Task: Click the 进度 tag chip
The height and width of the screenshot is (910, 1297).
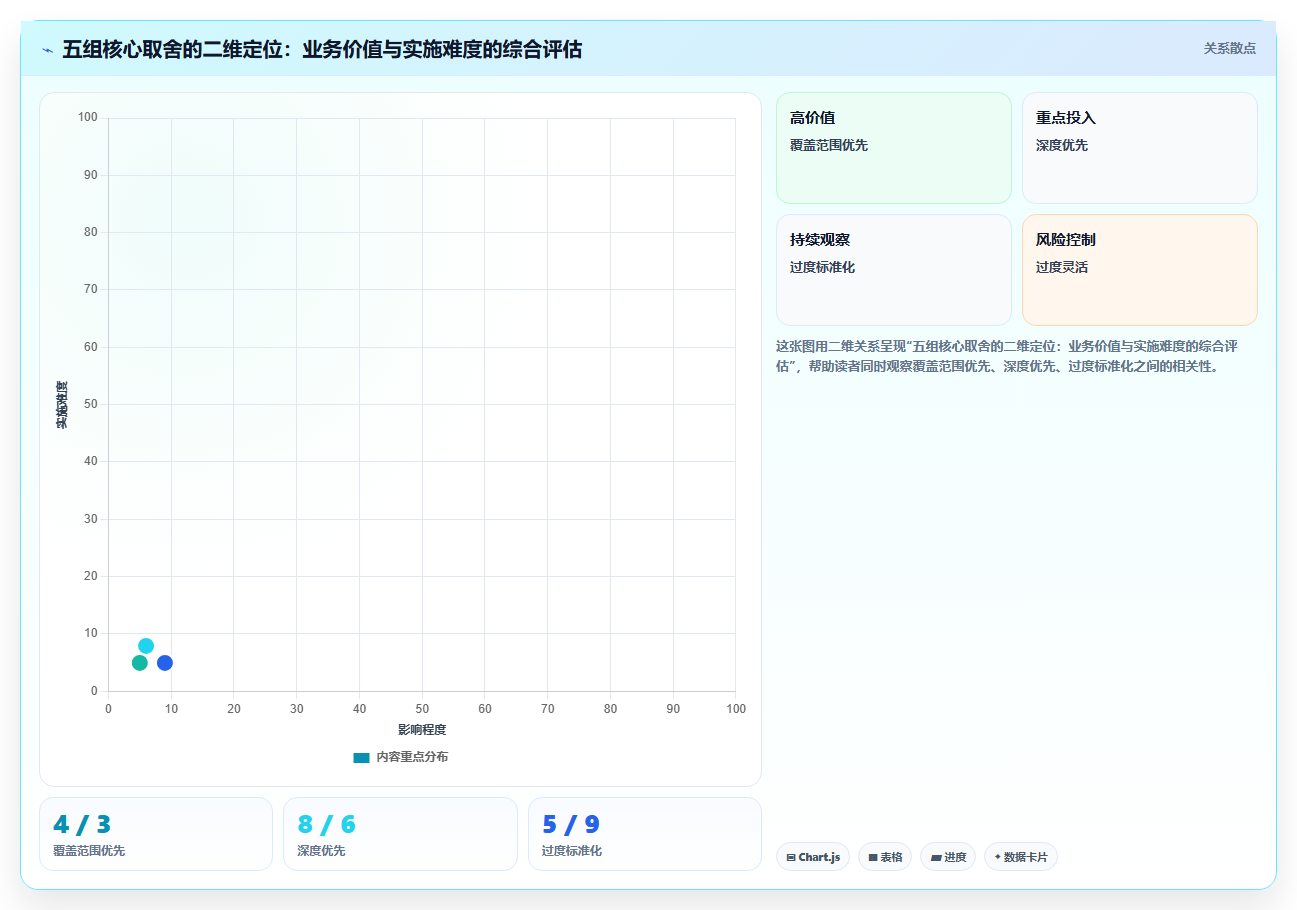Action: click(x=948, y=857)
